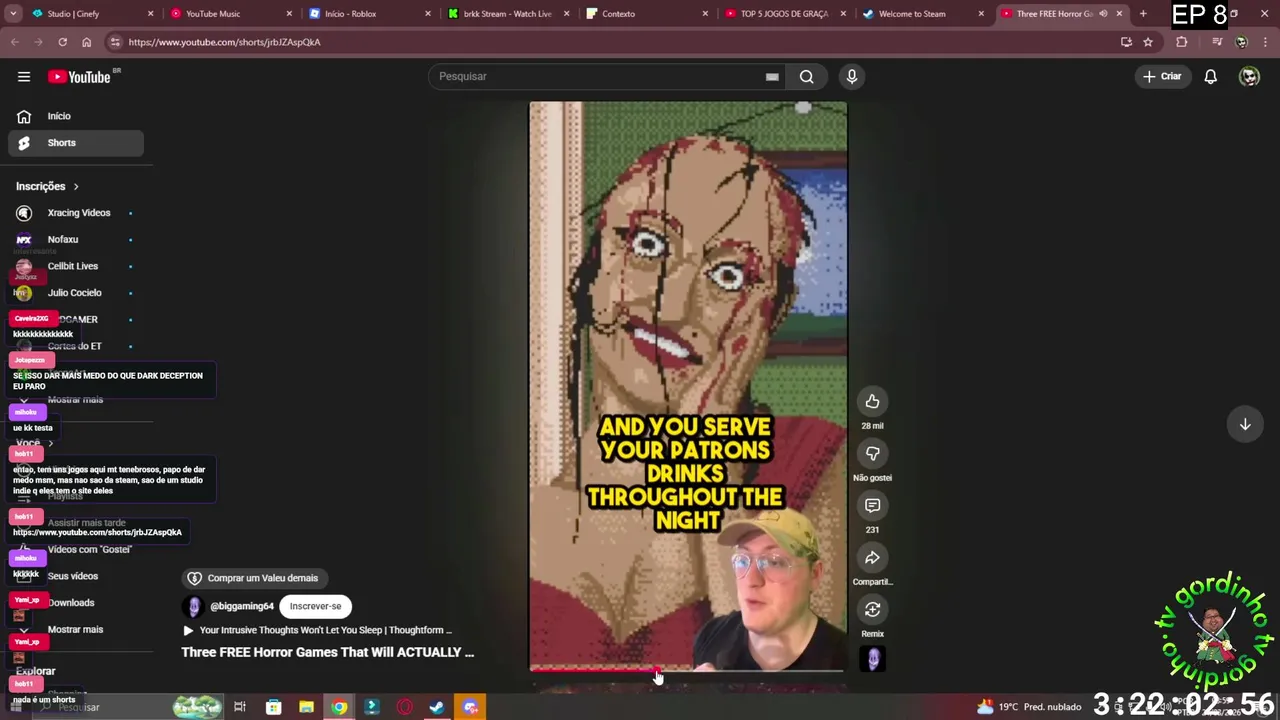
Task: Share the short via Compartilhar
Action: coord(872,557)
